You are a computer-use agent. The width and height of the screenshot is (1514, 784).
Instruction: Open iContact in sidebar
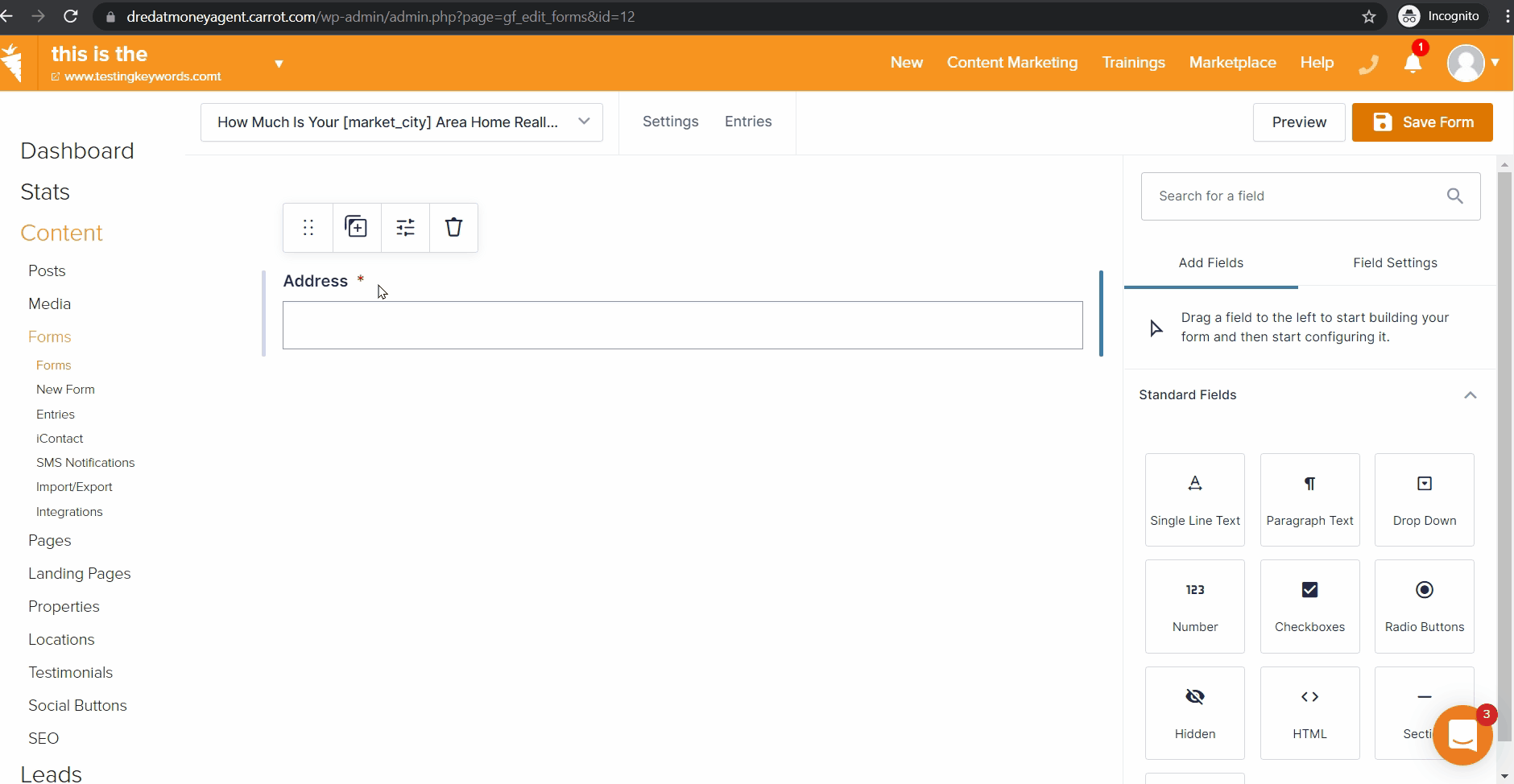coord(60,439)
